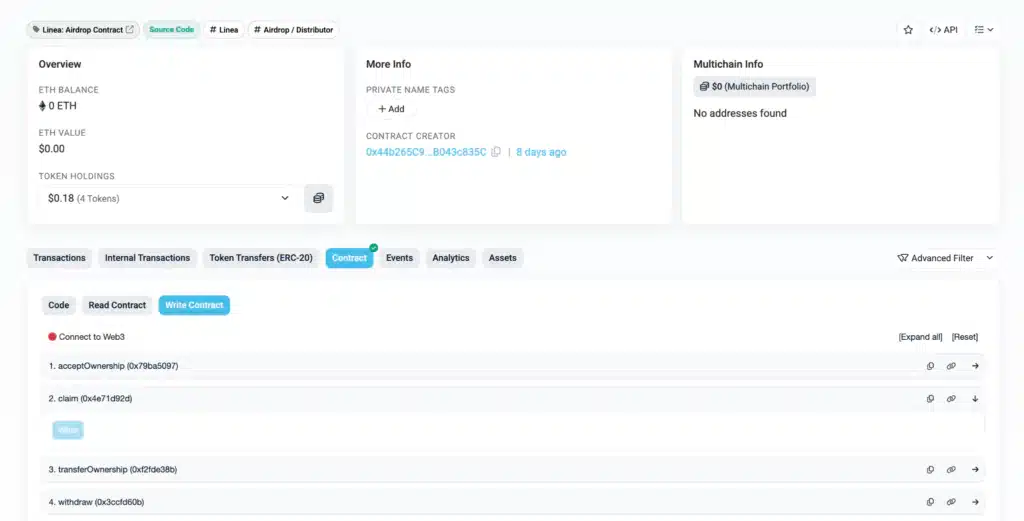Click the Multichain Portfolio badge
This screenshot has width=1024, height=521.
click(x=755, y=87)
